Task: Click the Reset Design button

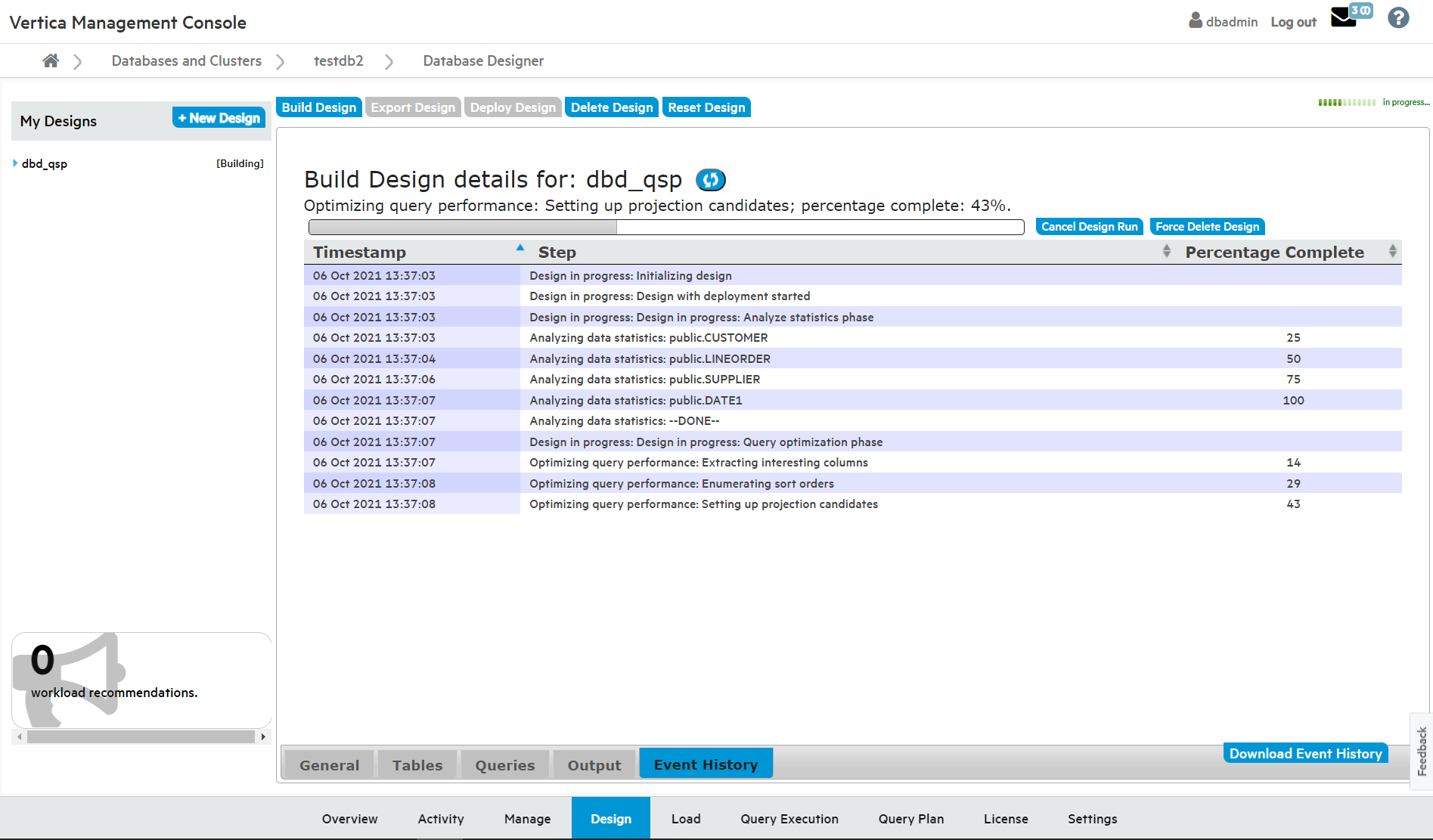Action: [x=706, y=107]
